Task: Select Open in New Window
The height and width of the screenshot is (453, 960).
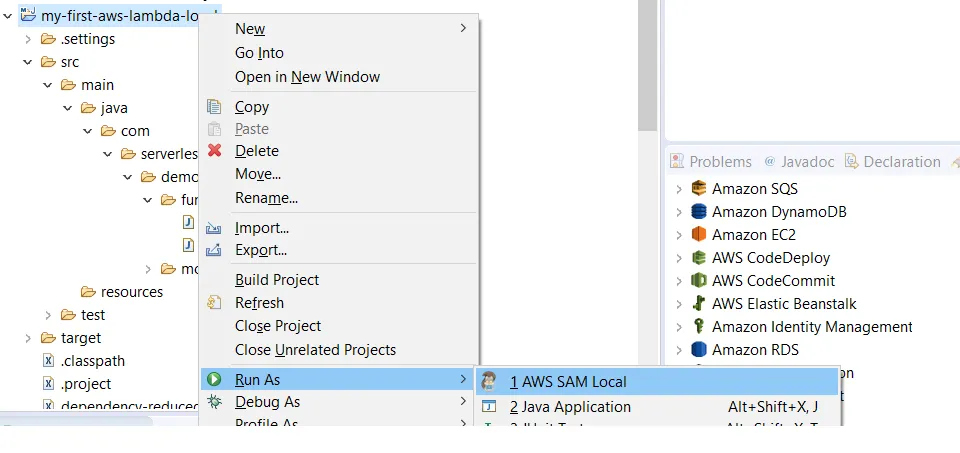Action: 339,77
